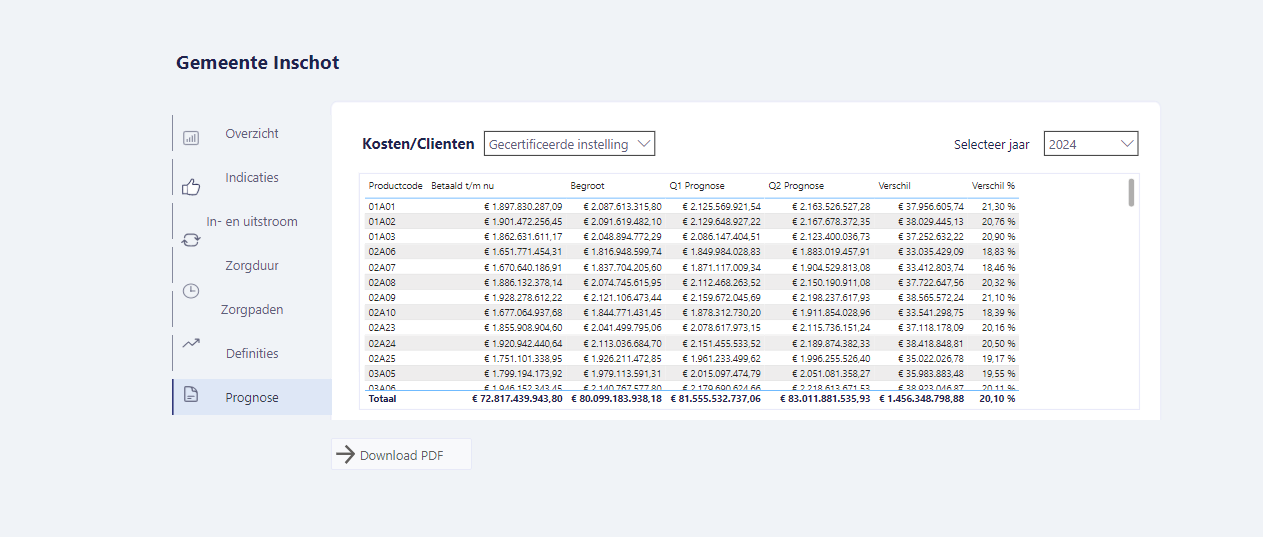Click the percentage 20,32 % cell
The image size is (1263, 537).
[999, 282]
